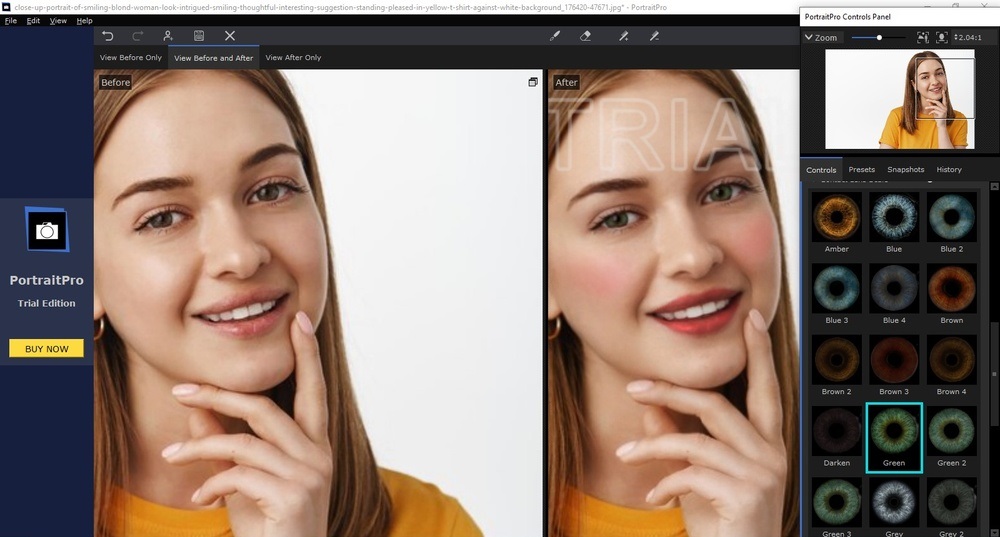Click the BUY NOW button
1000x537 pixels.
(x=47, y=348)
